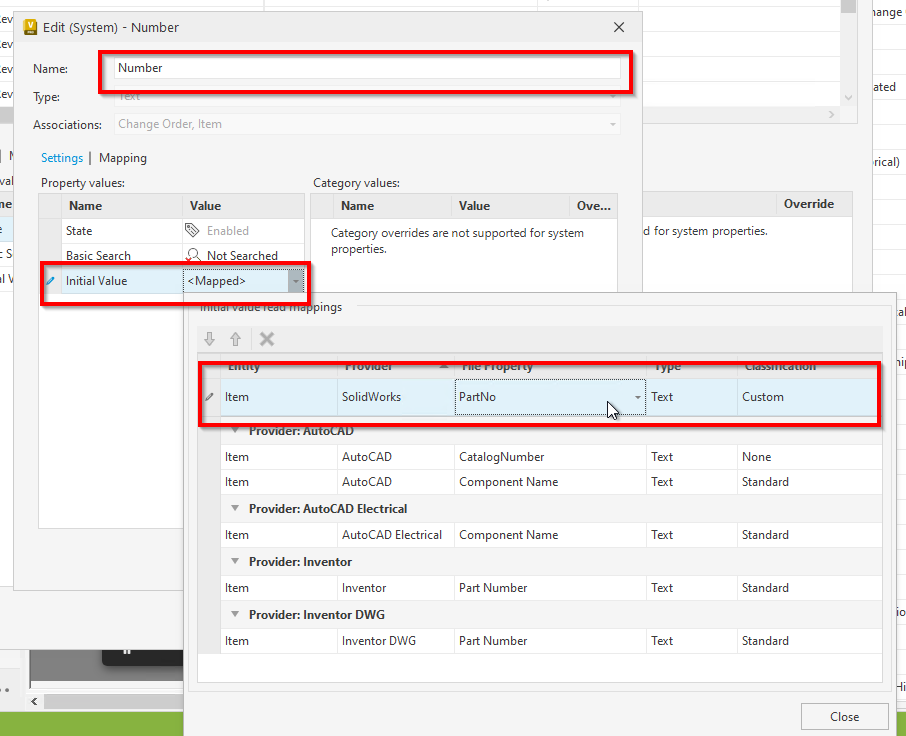The image size is (906, 736).
Task: Click the move-up arrow above the mappings grid
Action: click(237, 340)
